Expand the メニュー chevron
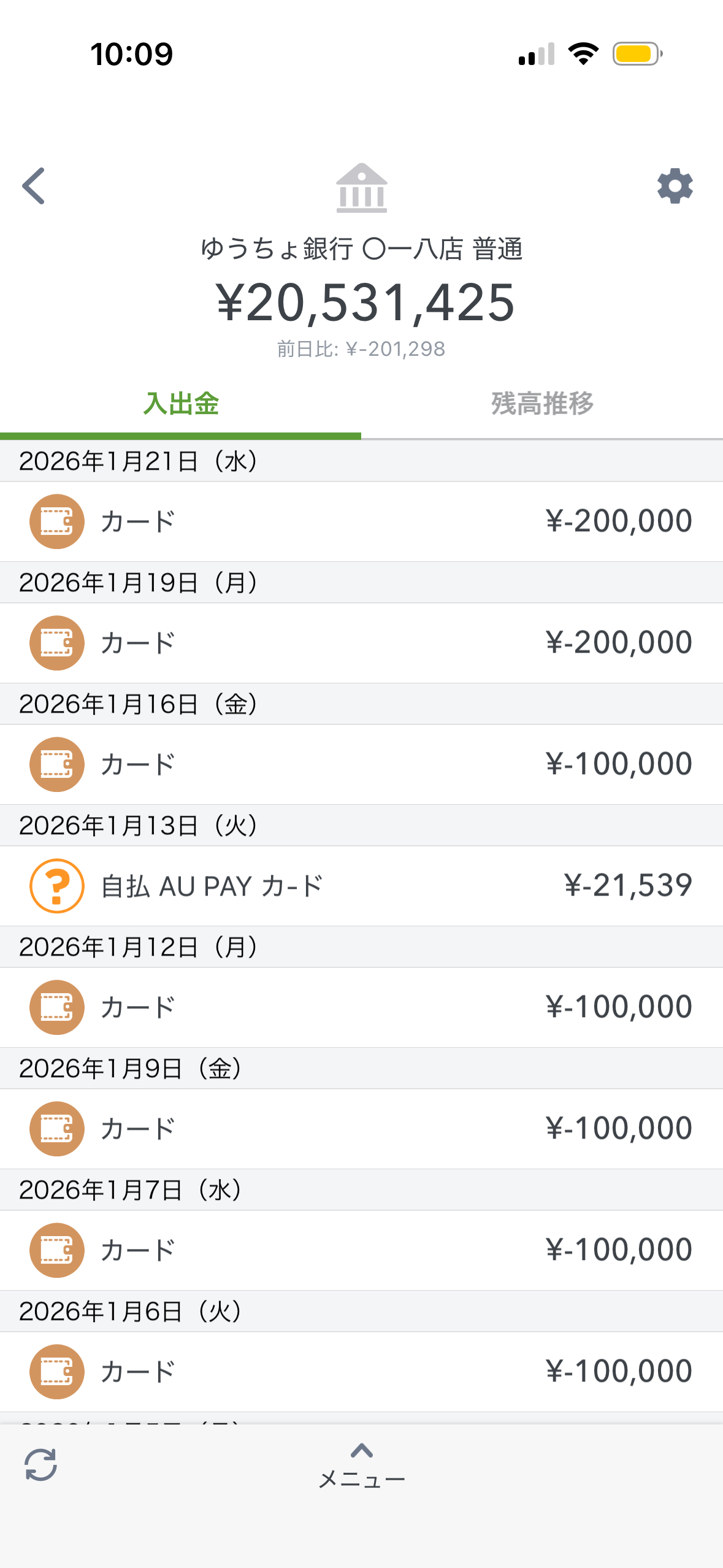This screenshot has height=1568, width=723. tap(362, 1451)
